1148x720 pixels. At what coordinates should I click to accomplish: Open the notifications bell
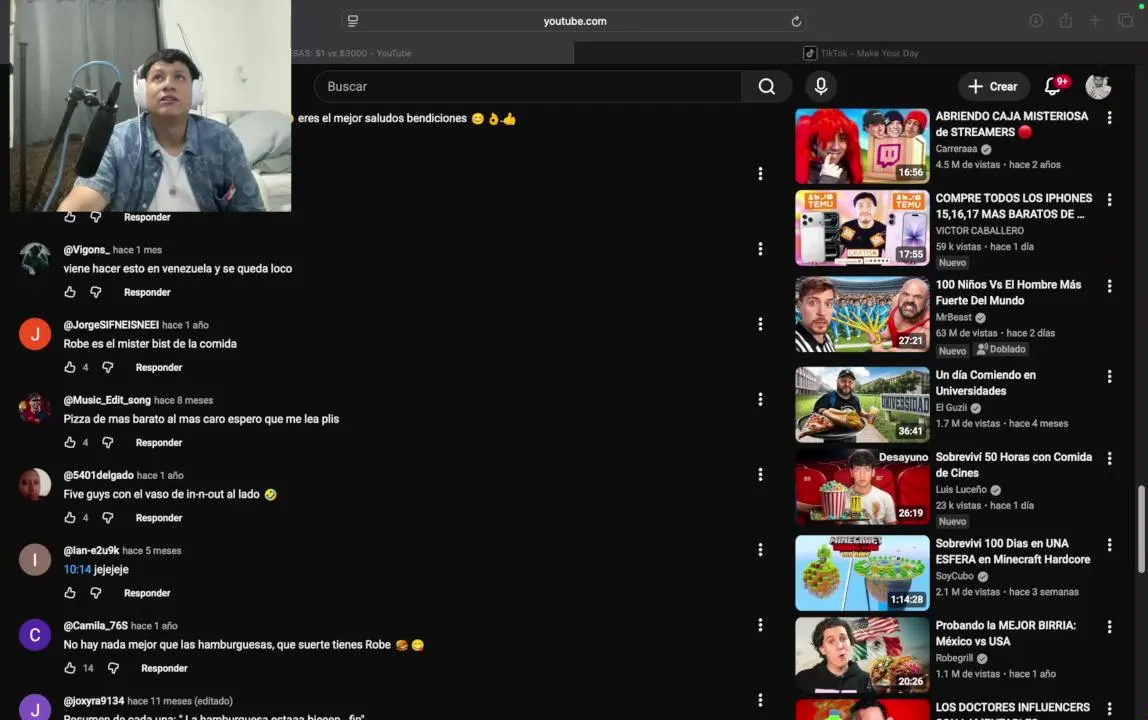1053,86
